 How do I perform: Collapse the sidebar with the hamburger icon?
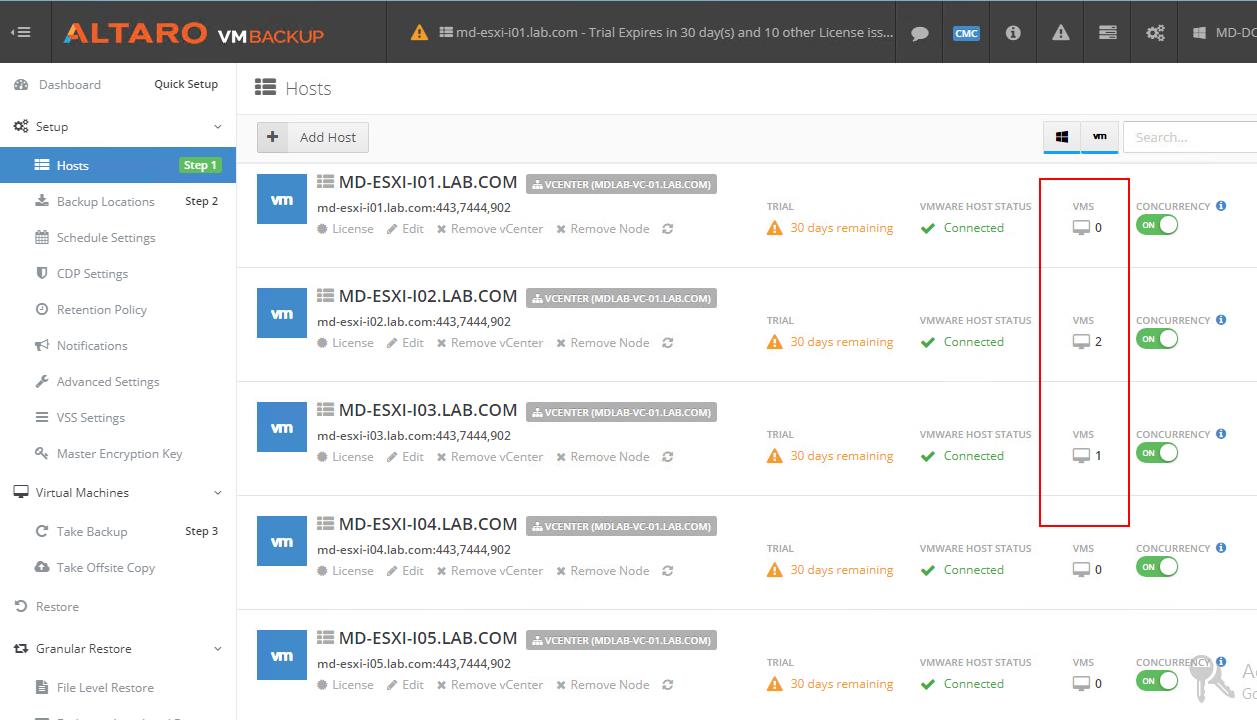20,32
